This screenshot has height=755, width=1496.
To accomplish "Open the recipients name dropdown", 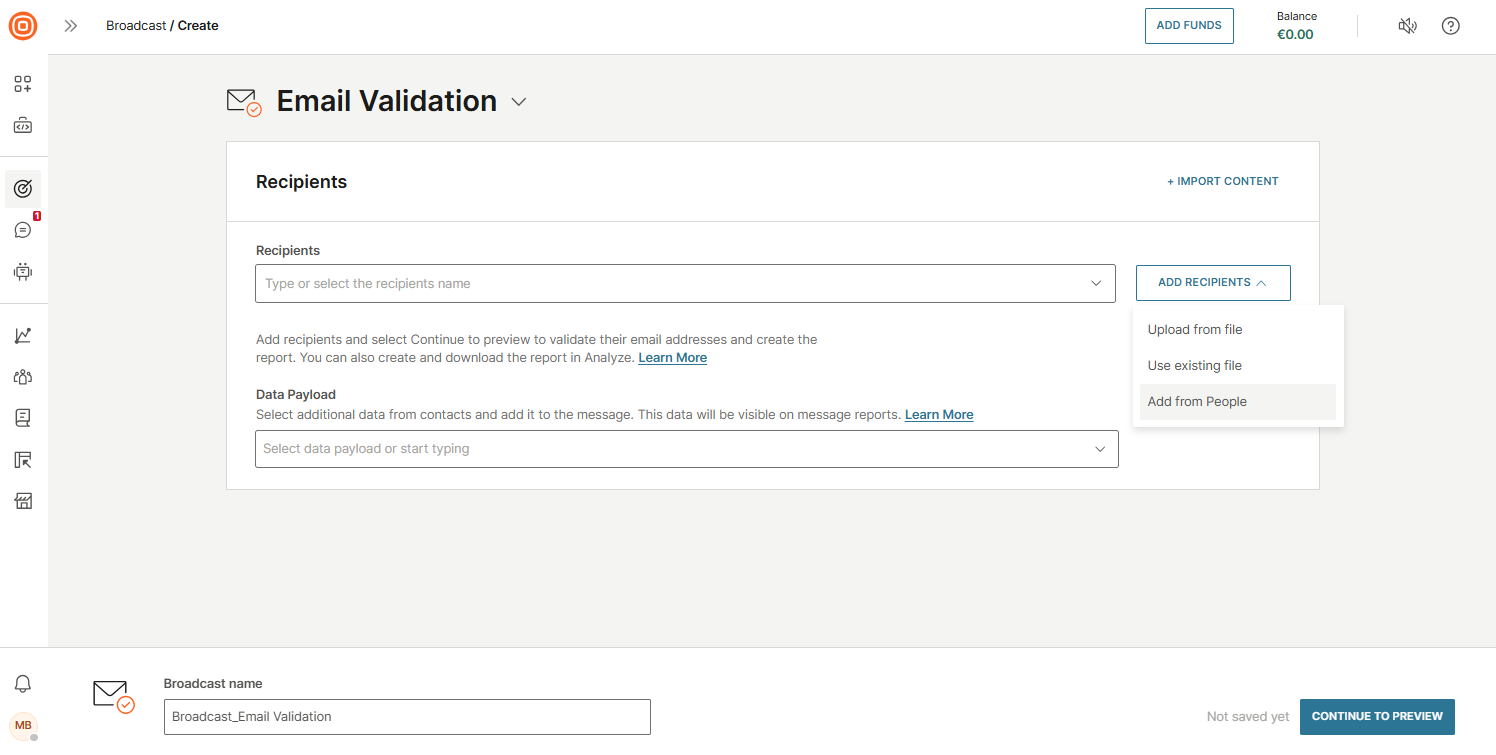I will click(x=686, y=283).
